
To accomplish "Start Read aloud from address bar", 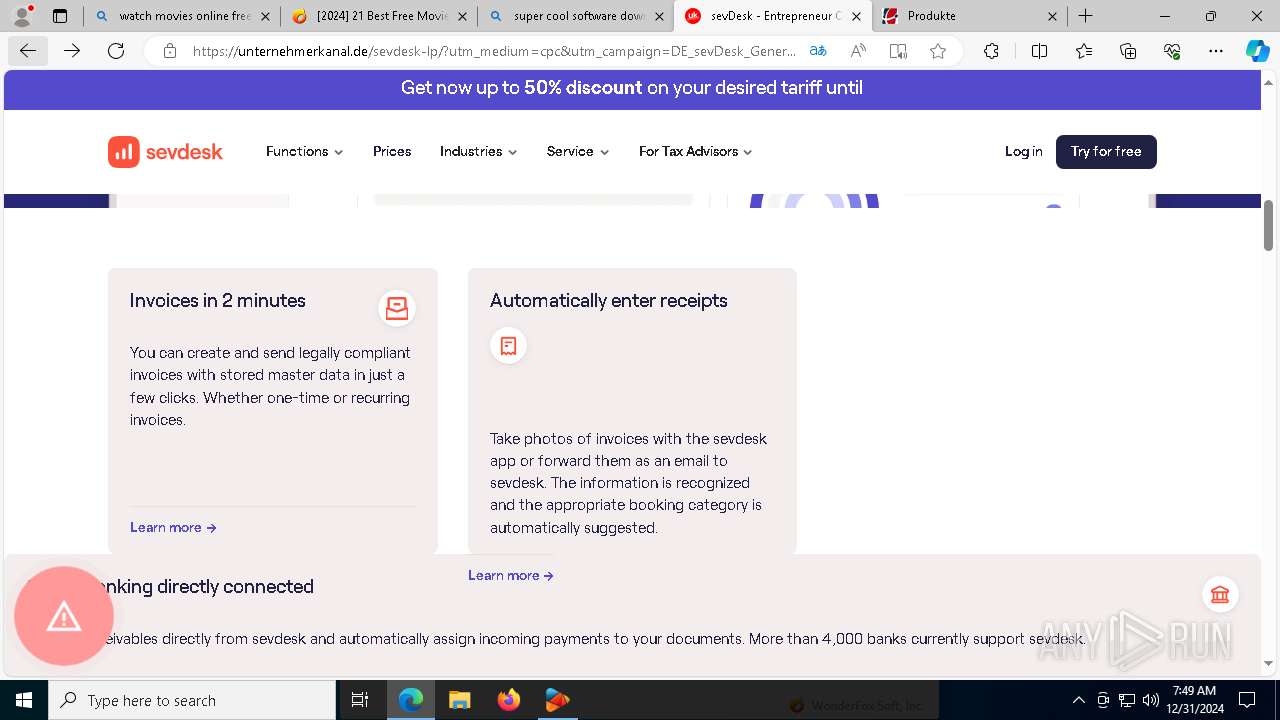I will click(858, 51).
